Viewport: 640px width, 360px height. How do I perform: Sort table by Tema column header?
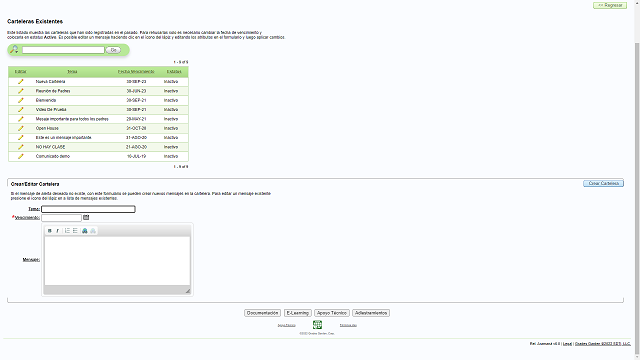pos(72,71)
